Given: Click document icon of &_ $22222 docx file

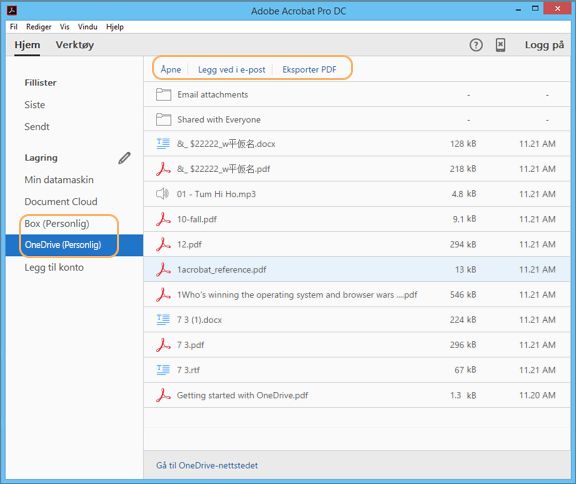Looking at the screenshot, I should coord(163,144).
